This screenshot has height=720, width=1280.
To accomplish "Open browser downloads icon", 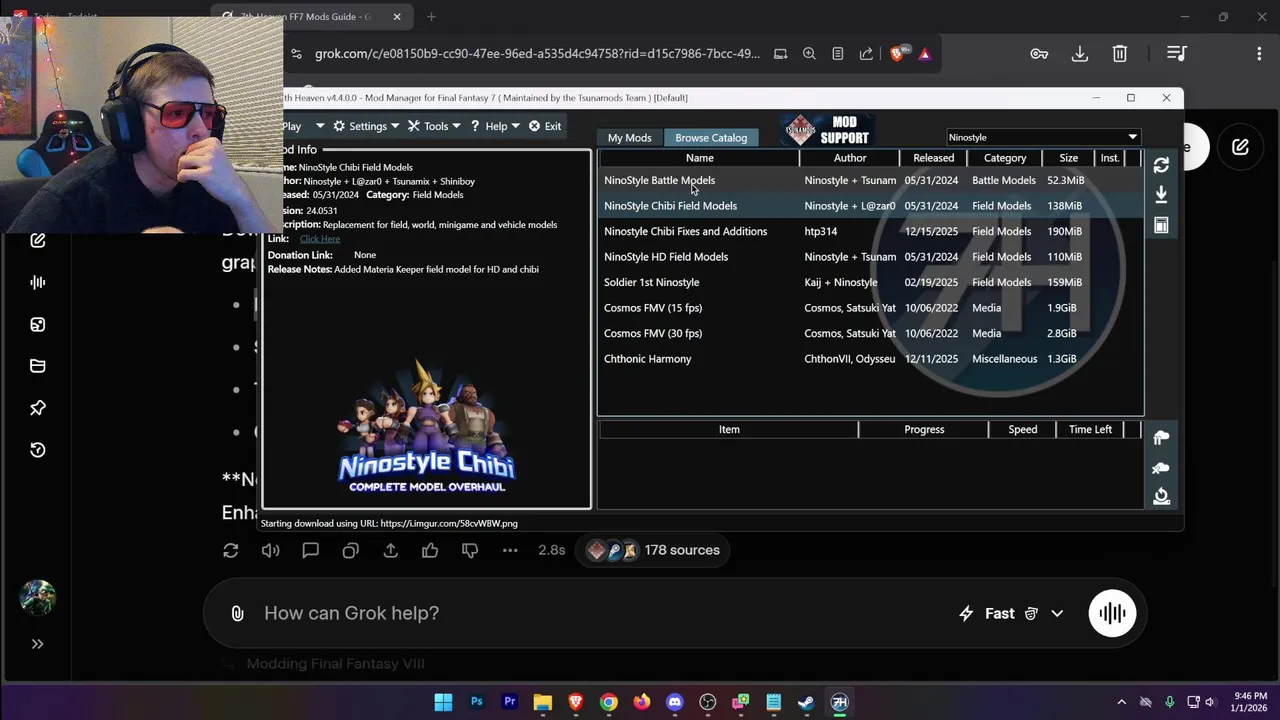I will (1080, 54).
